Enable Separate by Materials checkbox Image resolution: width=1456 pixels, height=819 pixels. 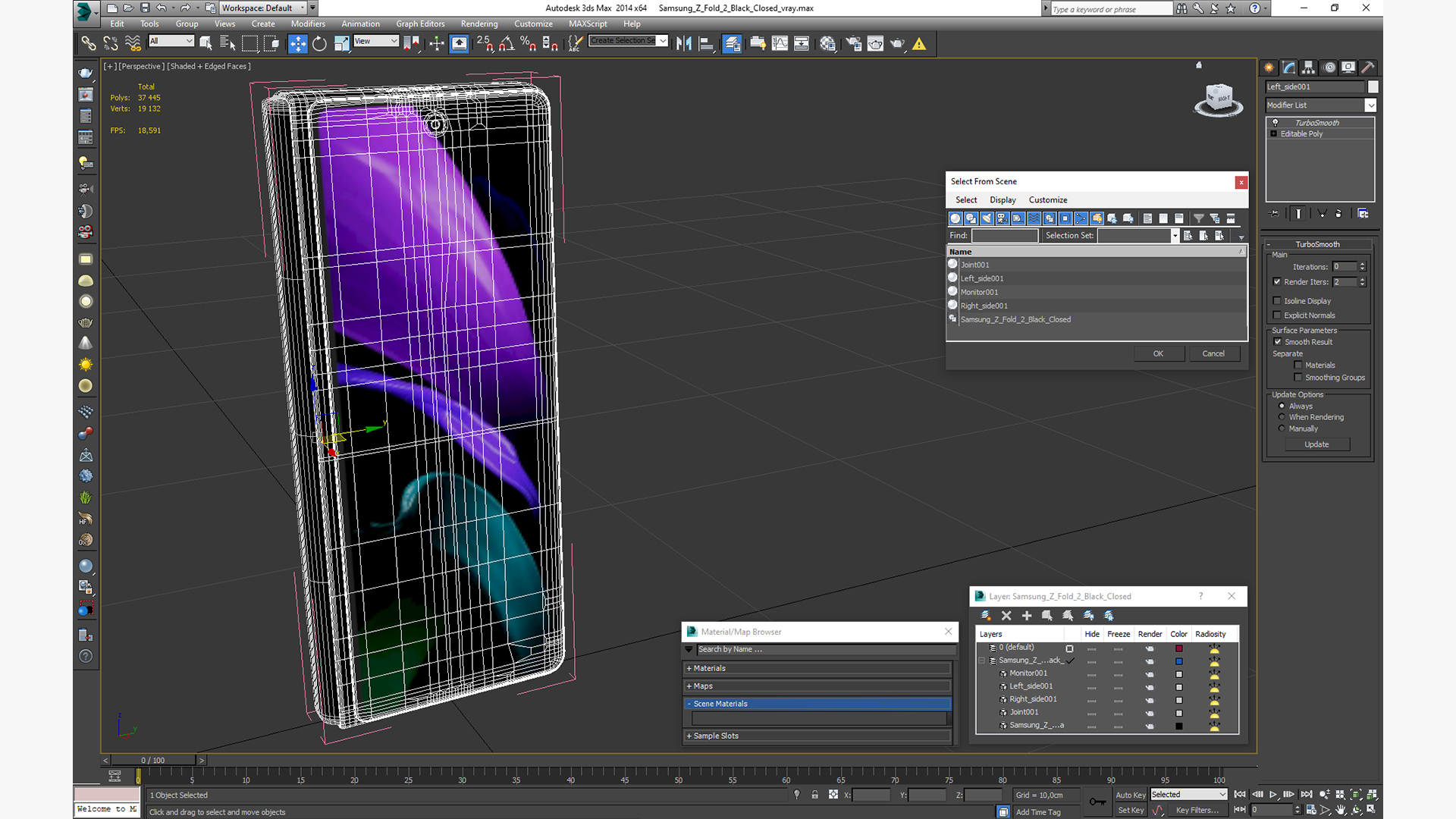pos(1298,365)
